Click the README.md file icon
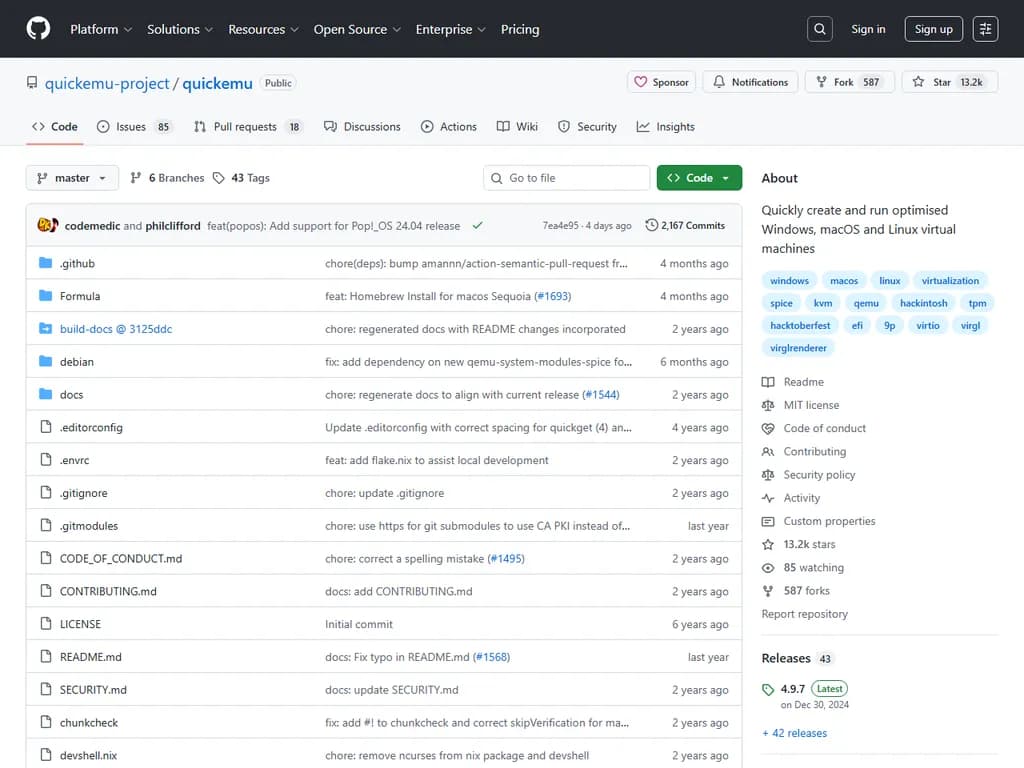 pos(45,656)
